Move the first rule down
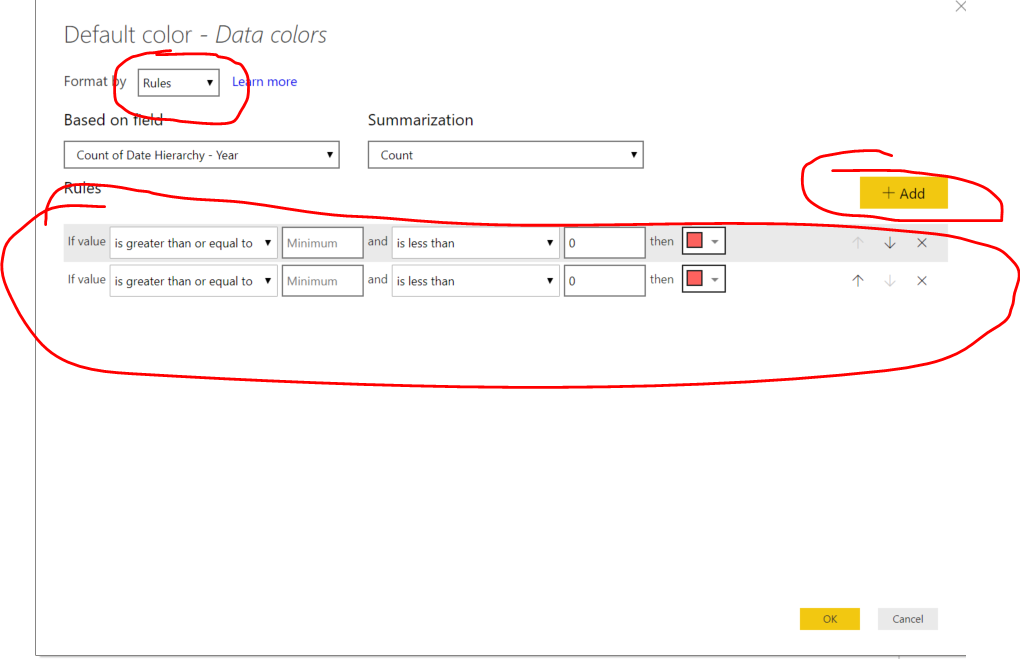The width and height of the screenshot is (1020, 659). click(889, 243)
